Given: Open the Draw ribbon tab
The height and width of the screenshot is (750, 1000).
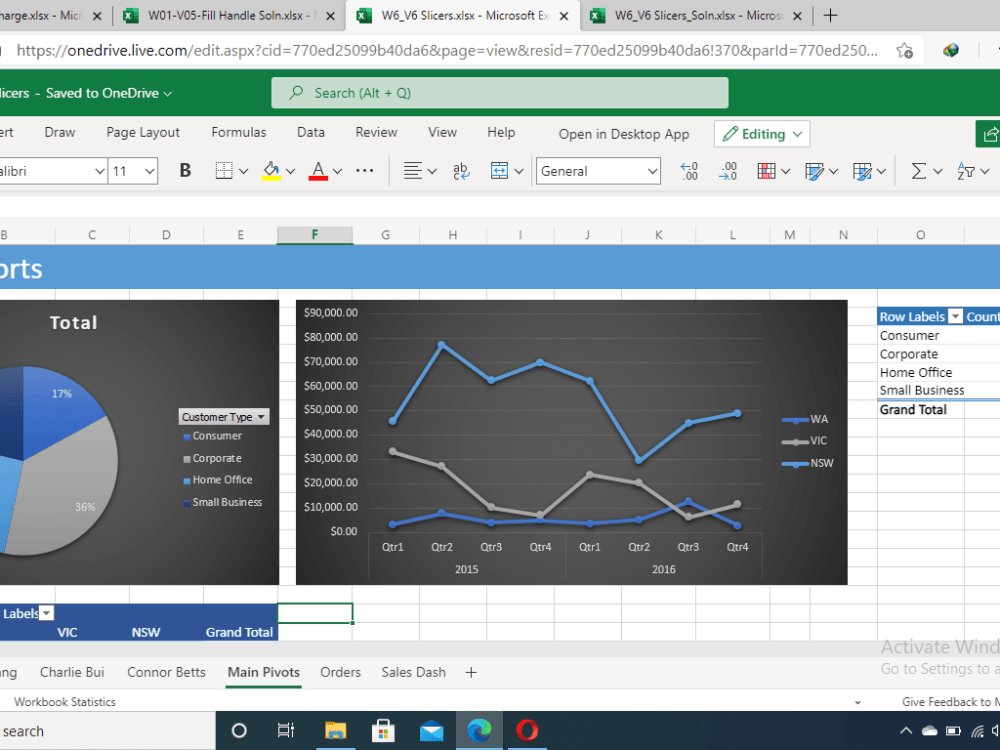Looking at the screenshot, I should pos(60,132).
